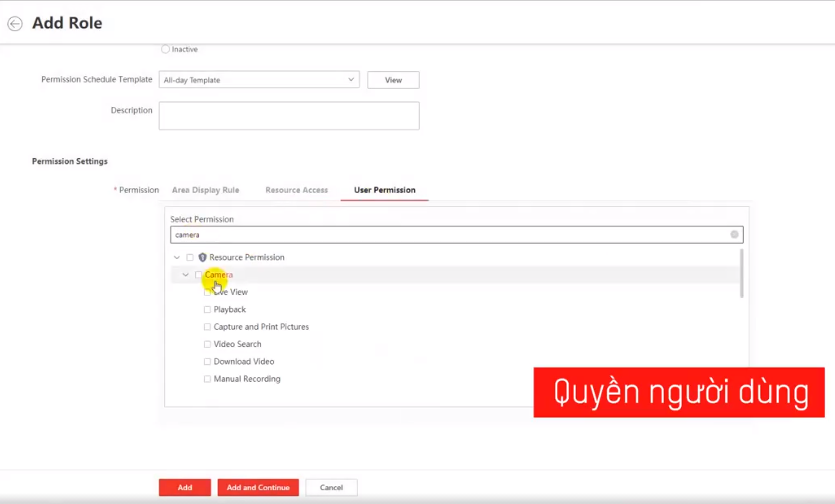Click the View template button
This screenshot has width=835, height=504.
(393, 80)
